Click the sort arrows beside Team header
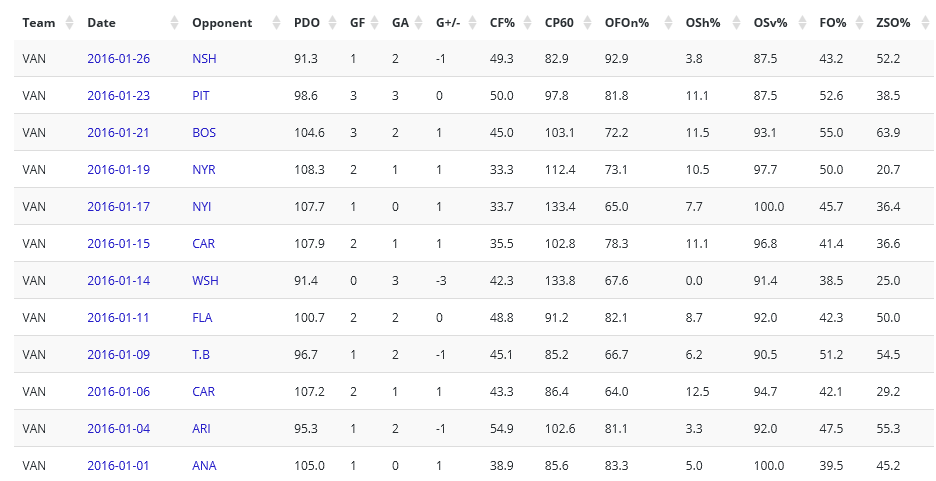The image size is (936, 481). click(x=69, y=23)
